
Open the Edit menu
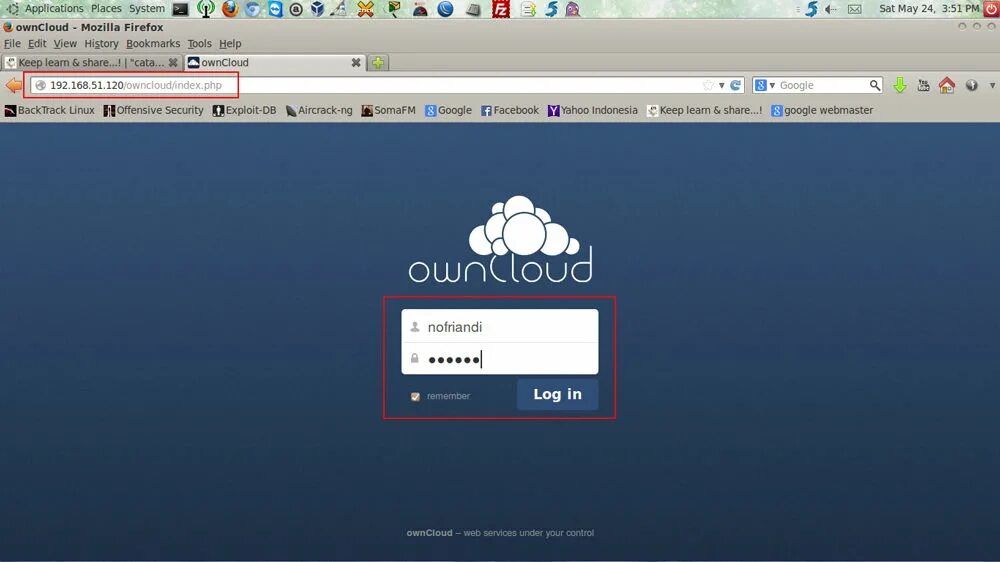pos(36,43)
